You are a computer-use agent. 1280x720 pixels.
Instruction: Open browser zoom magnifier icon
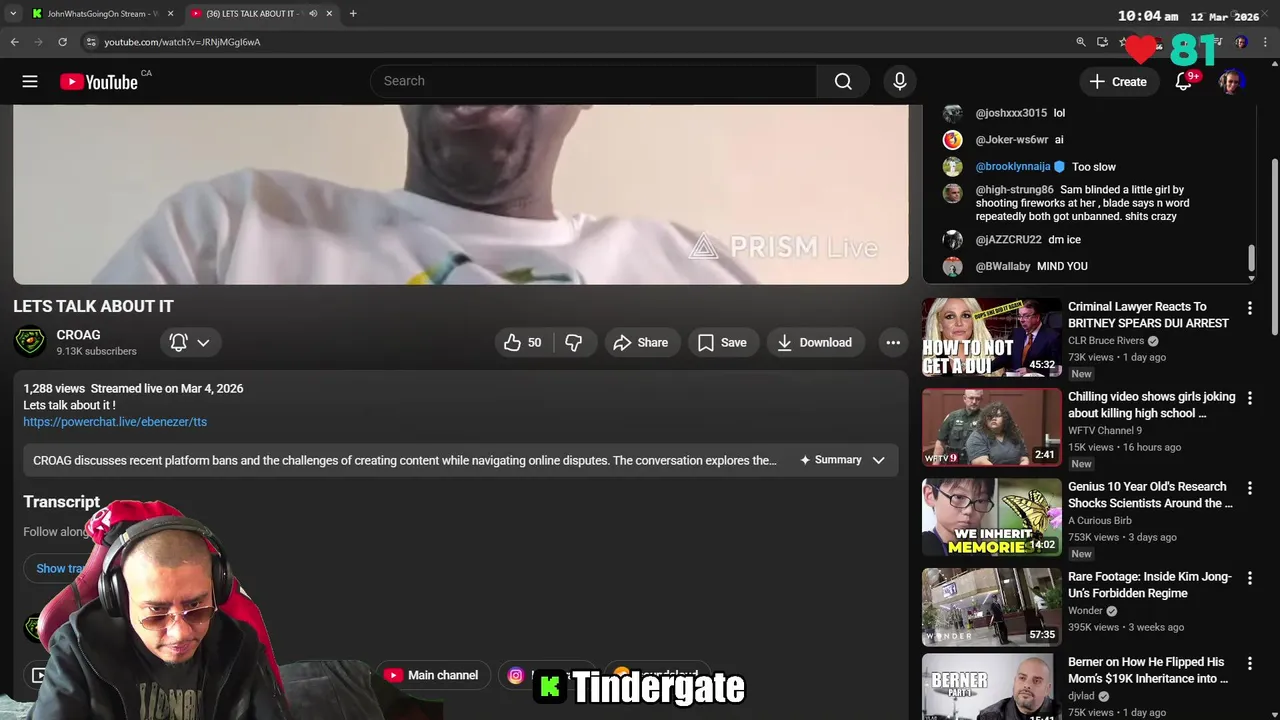(x=1080, y=42)
